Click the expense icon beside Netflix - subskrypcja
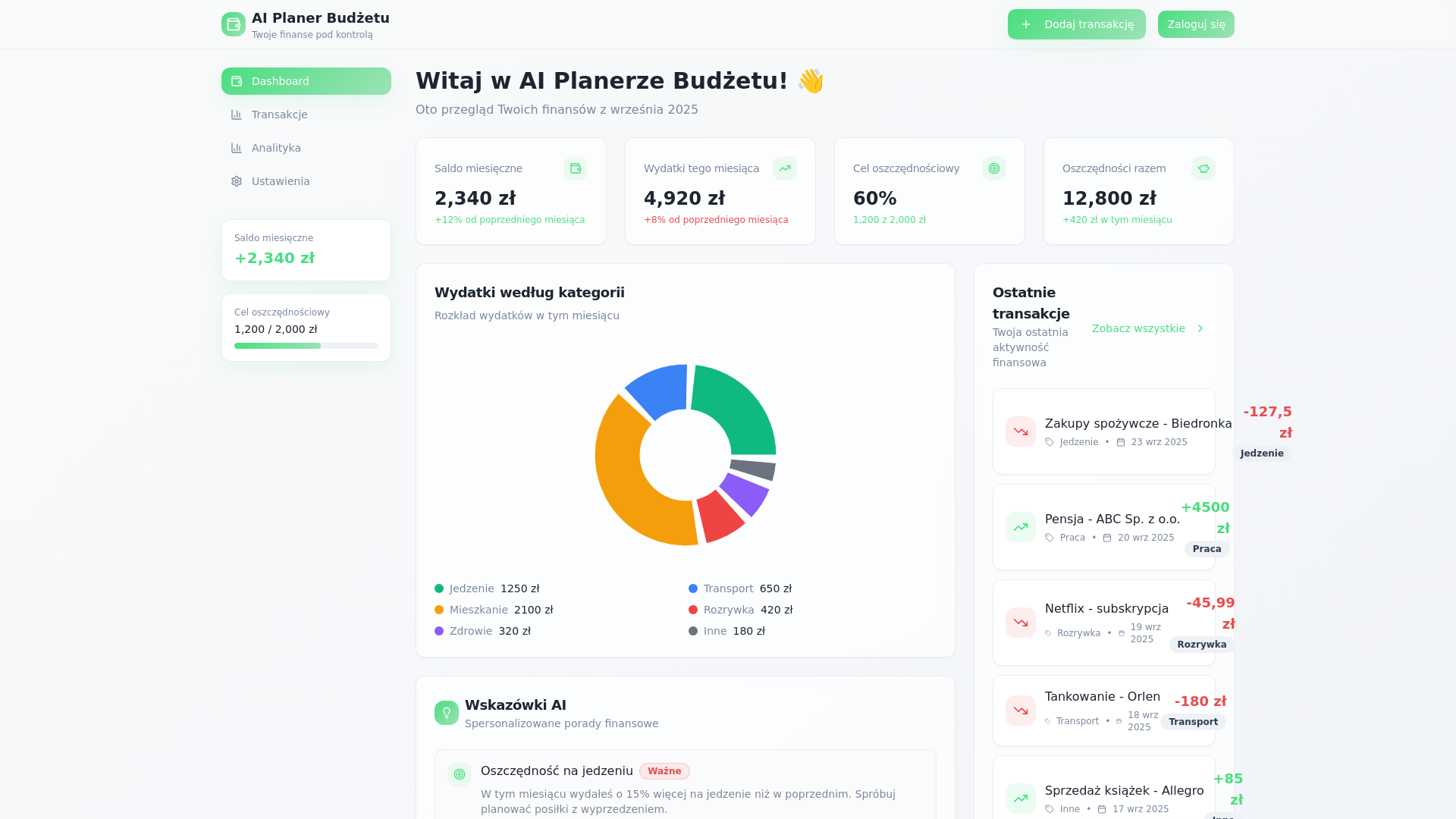 click(1021, 623)
